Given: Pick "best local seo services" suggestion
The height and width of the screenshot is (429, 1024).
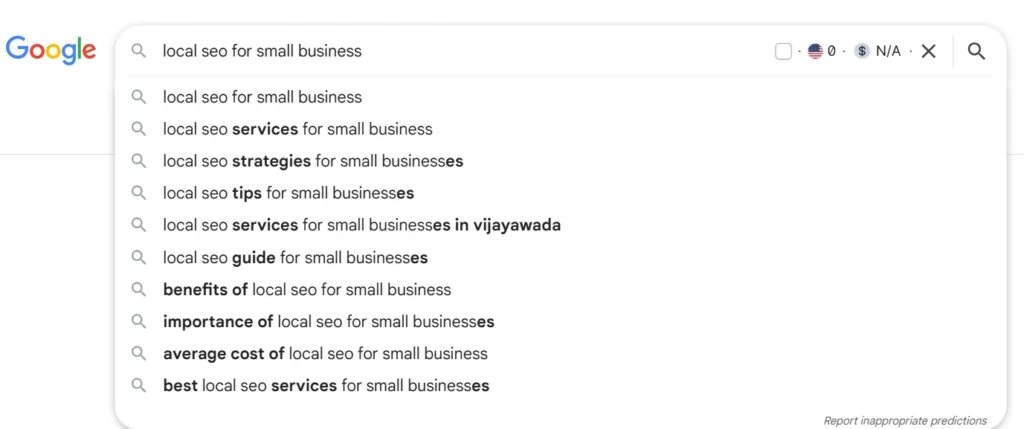Looking at the screenshot, I should point(325,385).
